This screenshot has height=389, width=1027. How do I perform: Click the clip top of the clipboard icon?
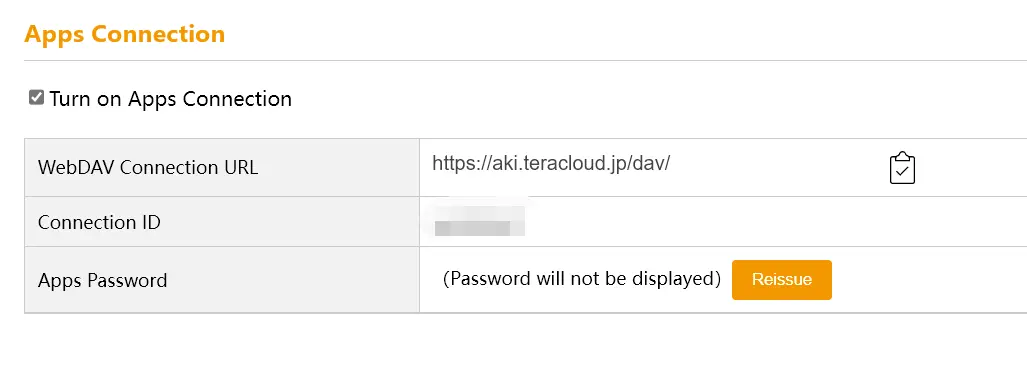click(903, 156)
